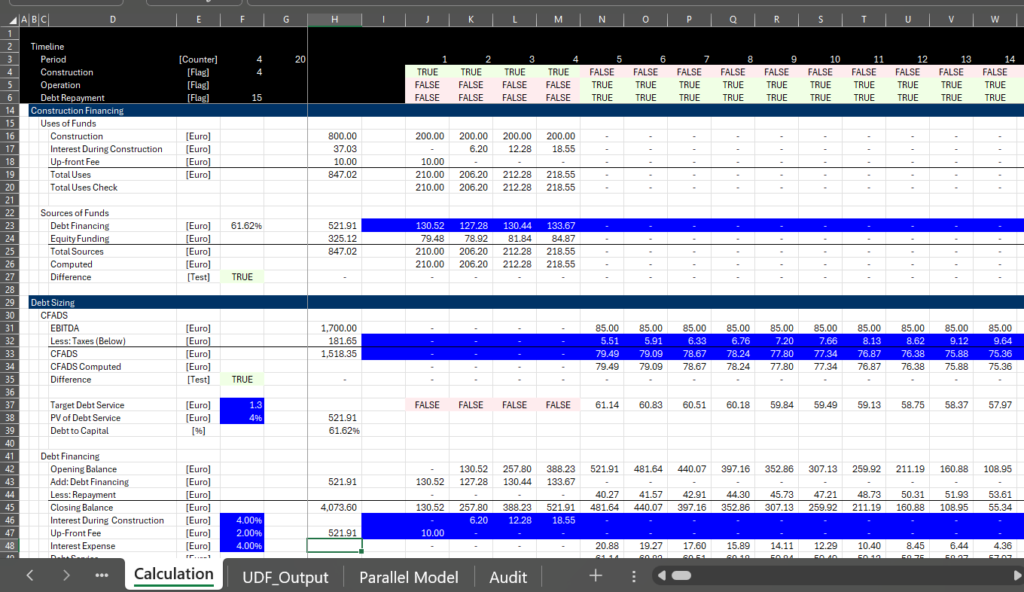Select the 'Less: Repayment' label
Image resolution: width=1024 pixels, height=592 pixels.
(x=83, y=495)
